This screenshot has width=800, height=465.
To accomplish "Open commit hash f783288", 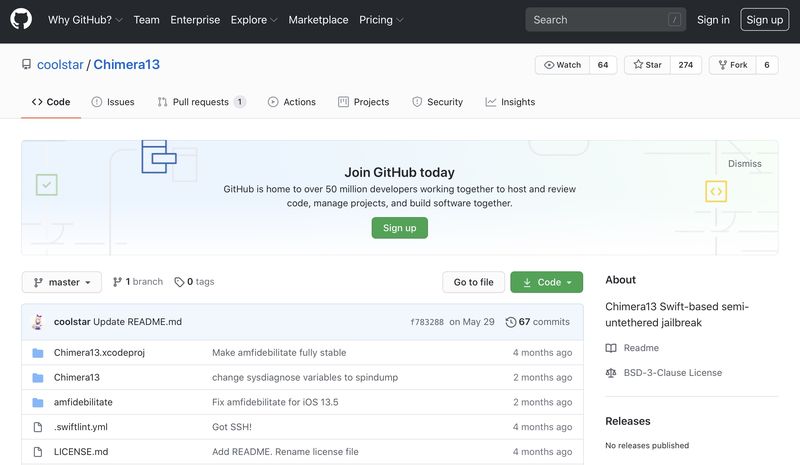I will [427, 322].
